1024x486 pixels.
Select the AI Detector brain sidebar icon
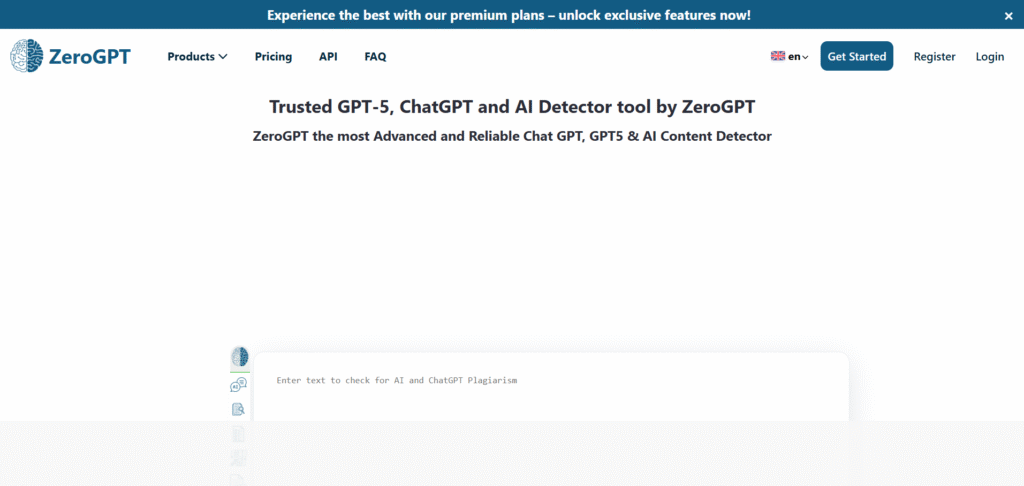coord(240,357)
